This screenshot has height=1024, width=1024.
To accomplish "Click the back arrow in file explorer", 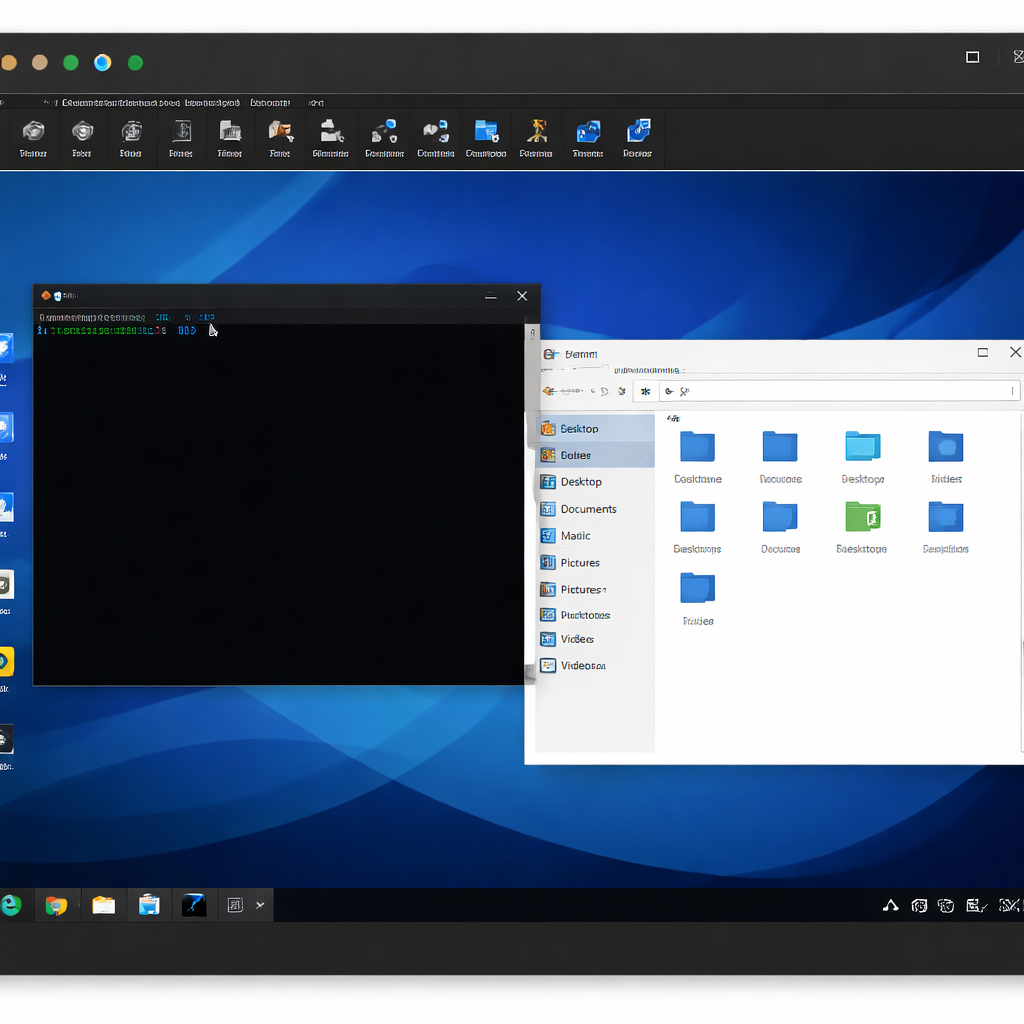I will [x=549, y=391].
